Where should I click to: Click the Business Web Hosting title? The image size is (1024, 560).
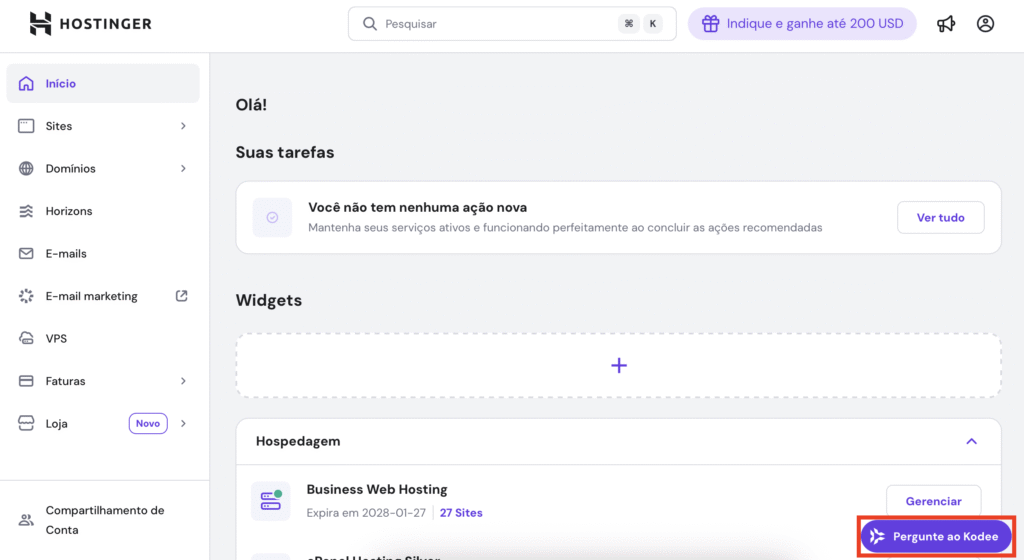pos(377,490)
